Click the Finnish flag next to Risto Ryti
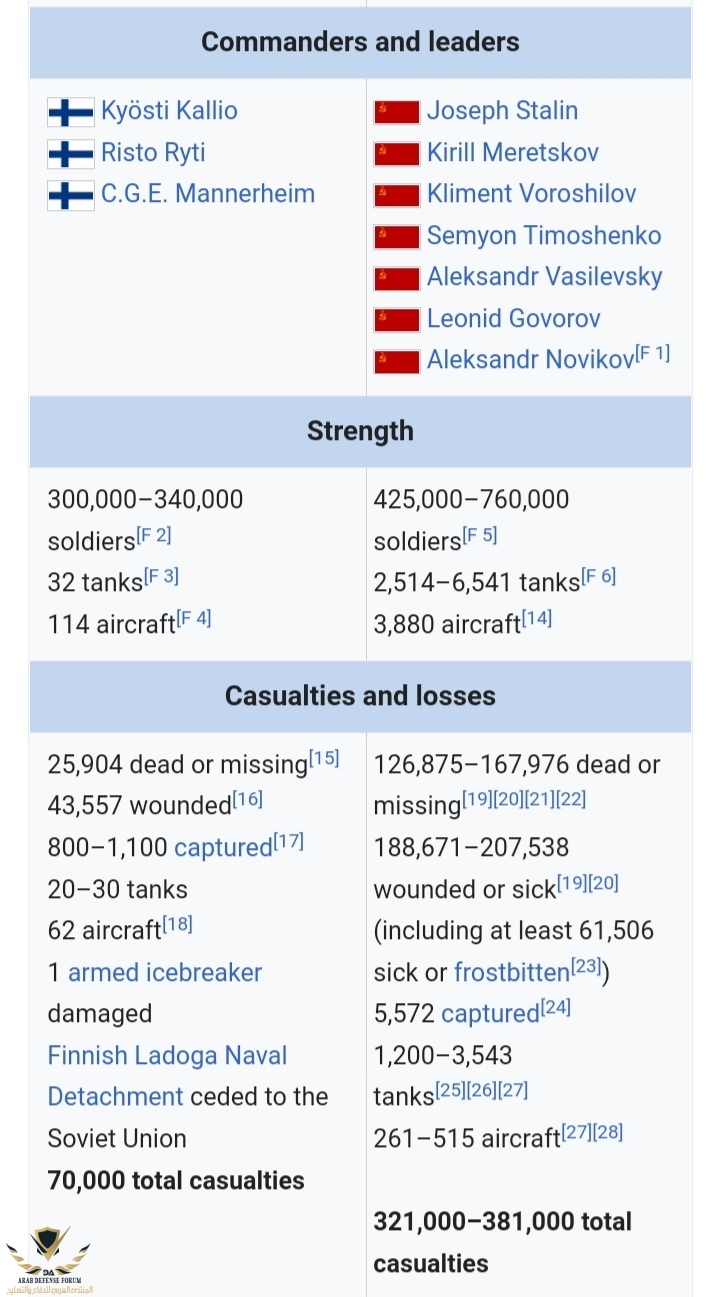The width and height of the screenshot is (720, 1297). tap(71, 154)
